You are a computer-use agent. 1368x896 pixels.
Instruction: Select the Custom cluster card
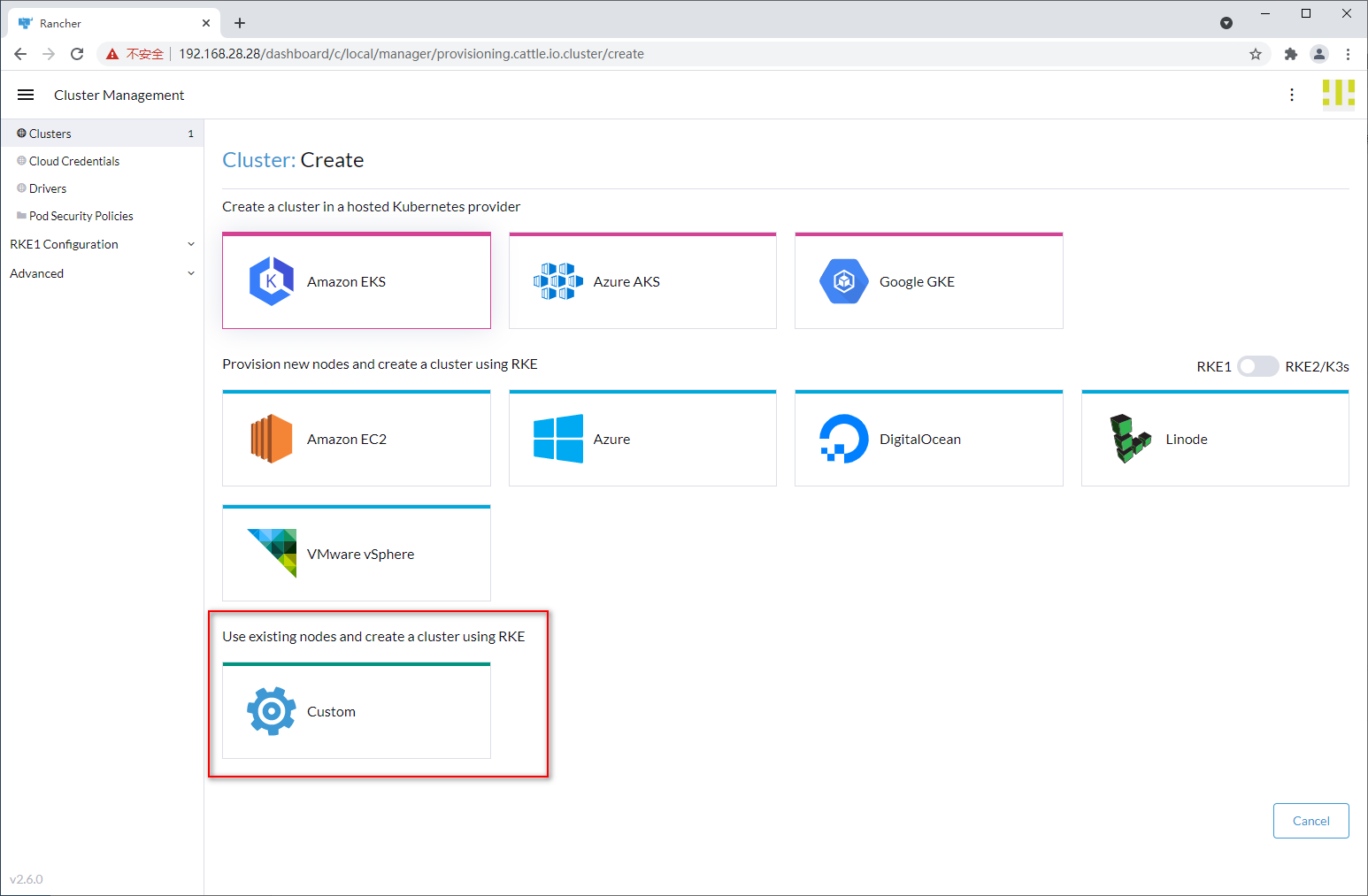click(357, 710)
